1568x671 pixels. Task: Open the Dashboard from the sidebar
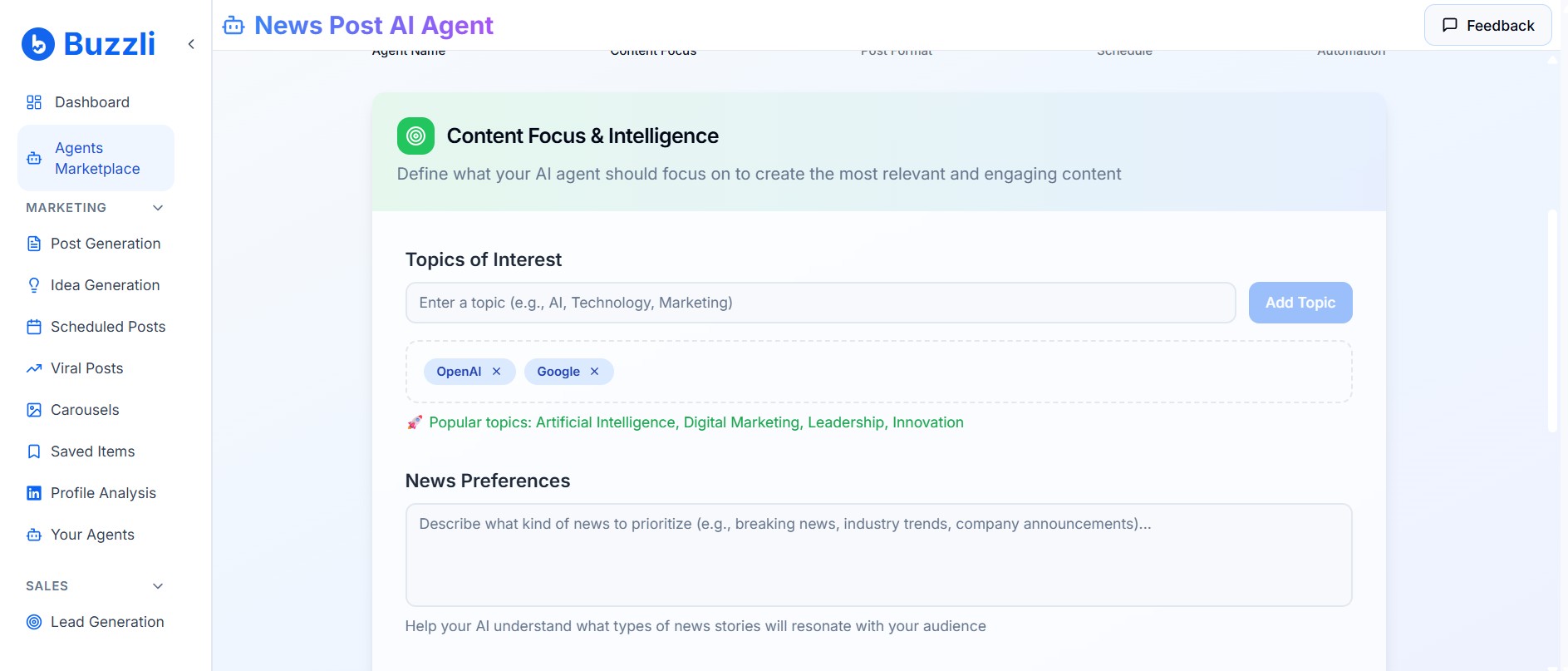(91, 101)
